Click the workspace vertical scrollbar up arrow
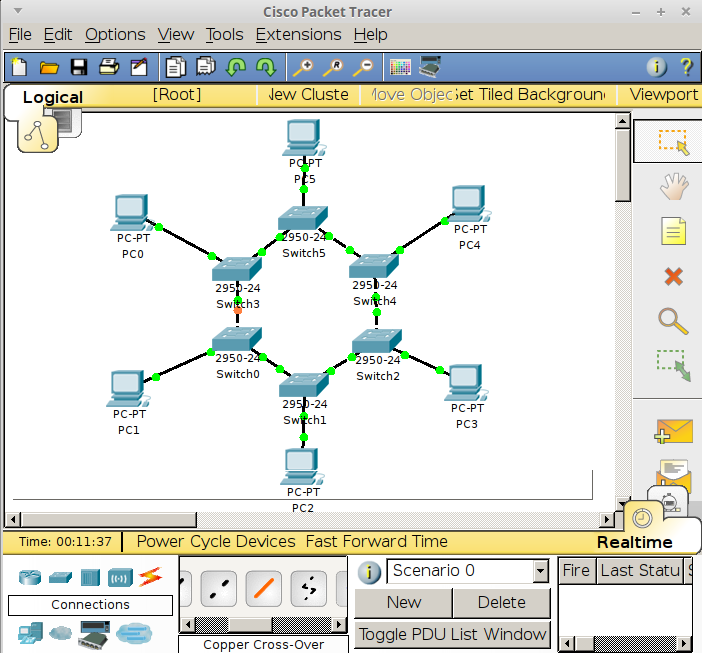The width and height of the screenshot is (702, 653). pos(623,121)
